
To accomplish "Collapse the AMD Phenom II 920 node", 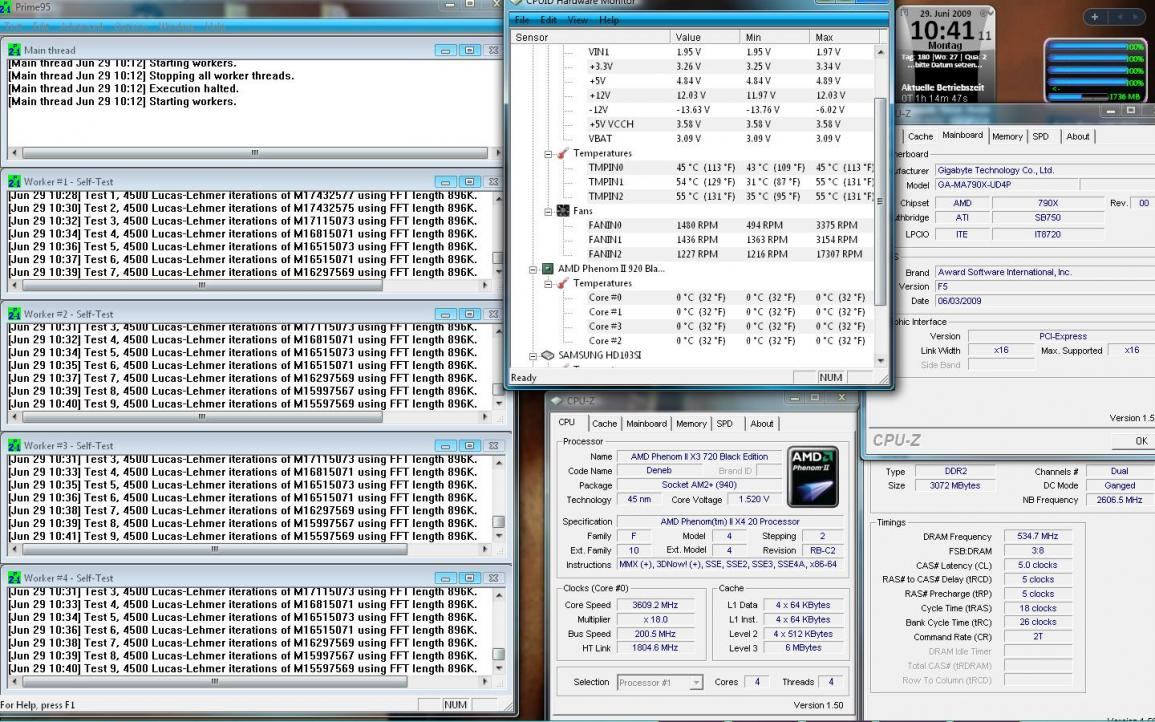I will pos(533,269).
